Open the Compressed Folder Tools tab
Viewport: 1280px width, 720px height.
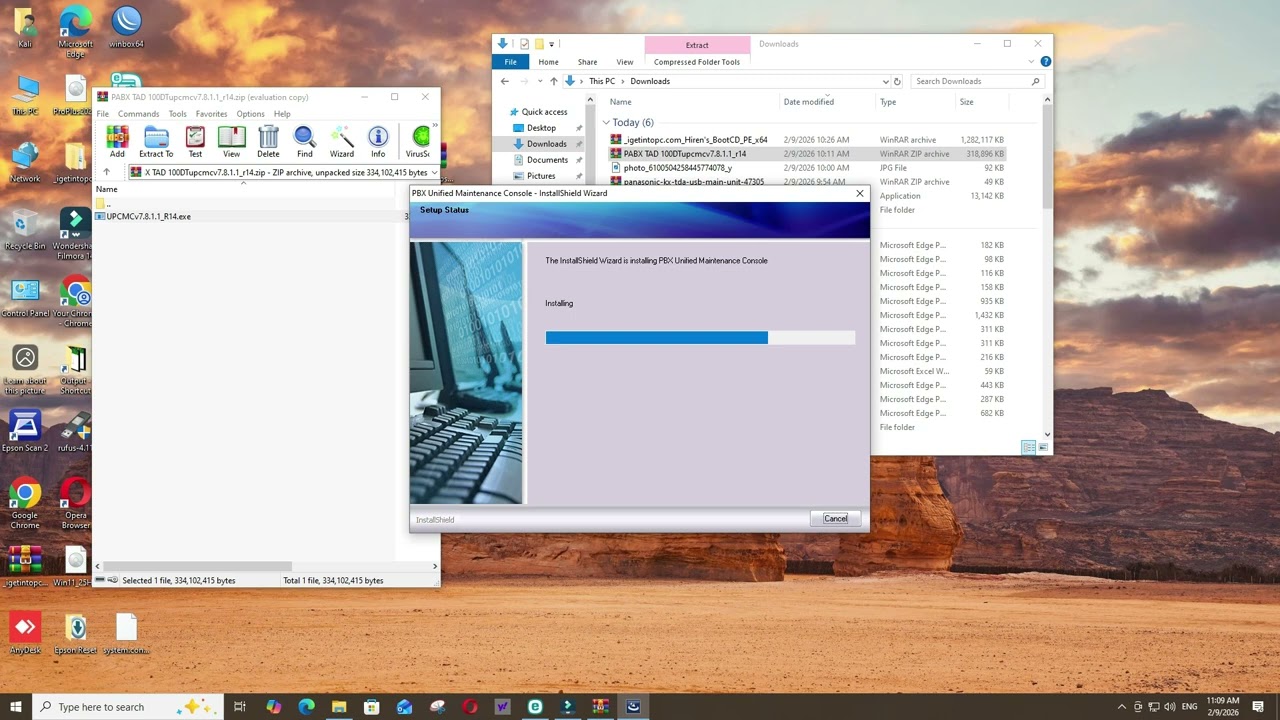697,62
